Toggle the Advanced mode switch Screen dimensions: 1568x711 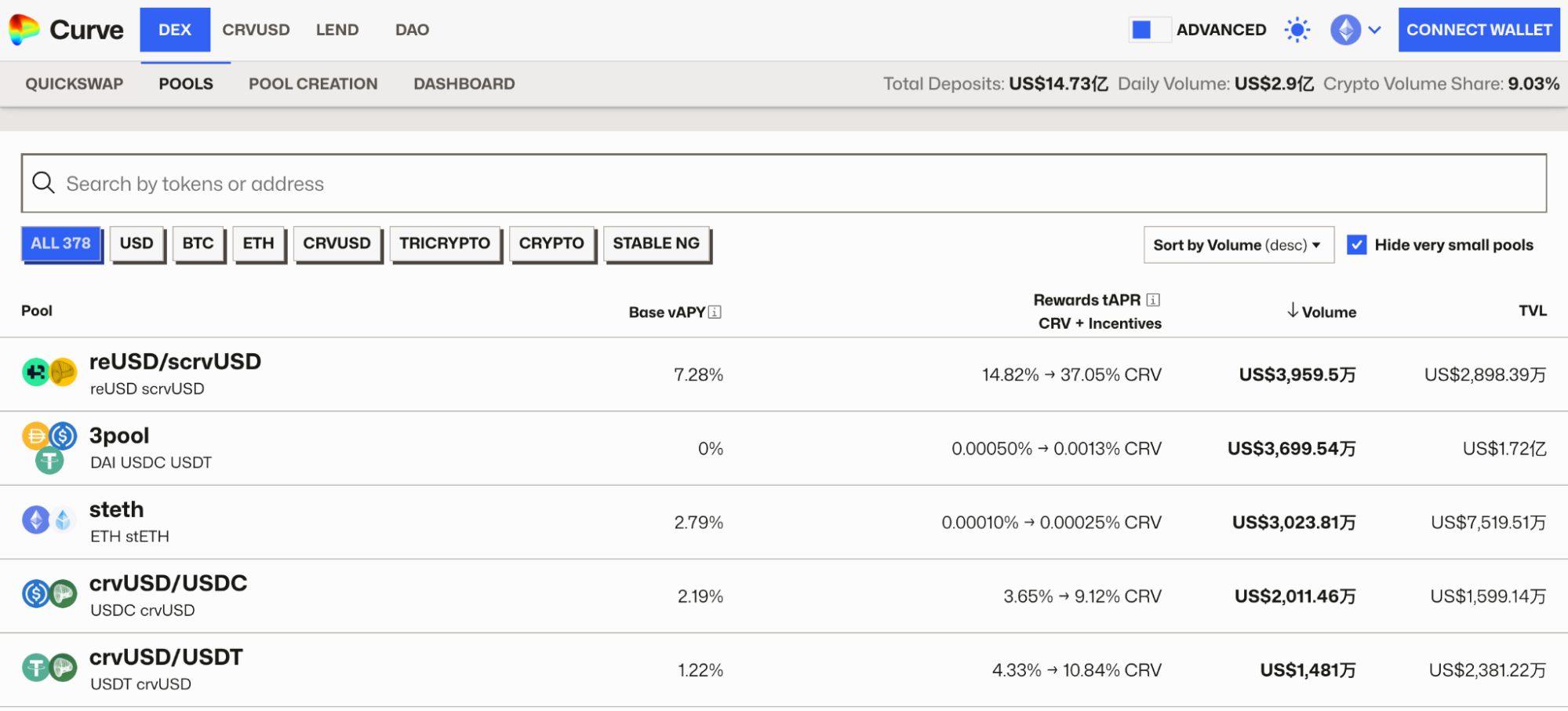(x=1149, y=30)
